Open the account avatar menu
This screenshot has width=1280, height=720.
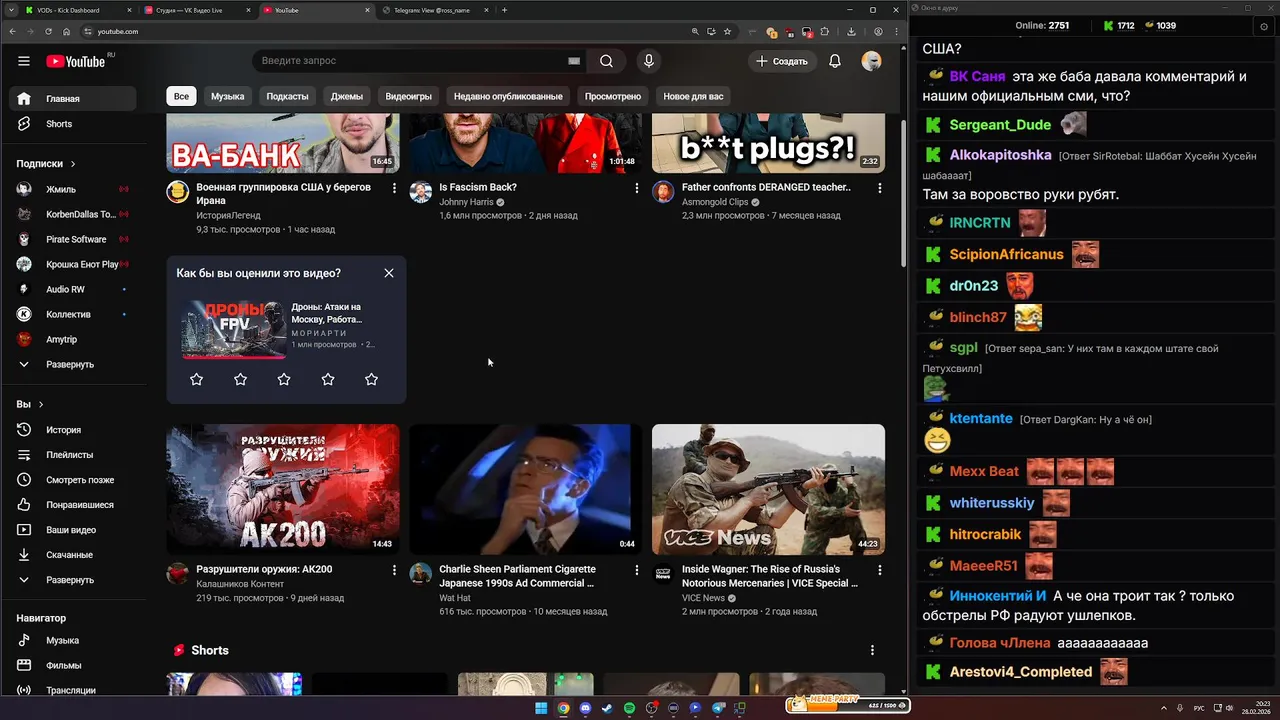point(872,61)
